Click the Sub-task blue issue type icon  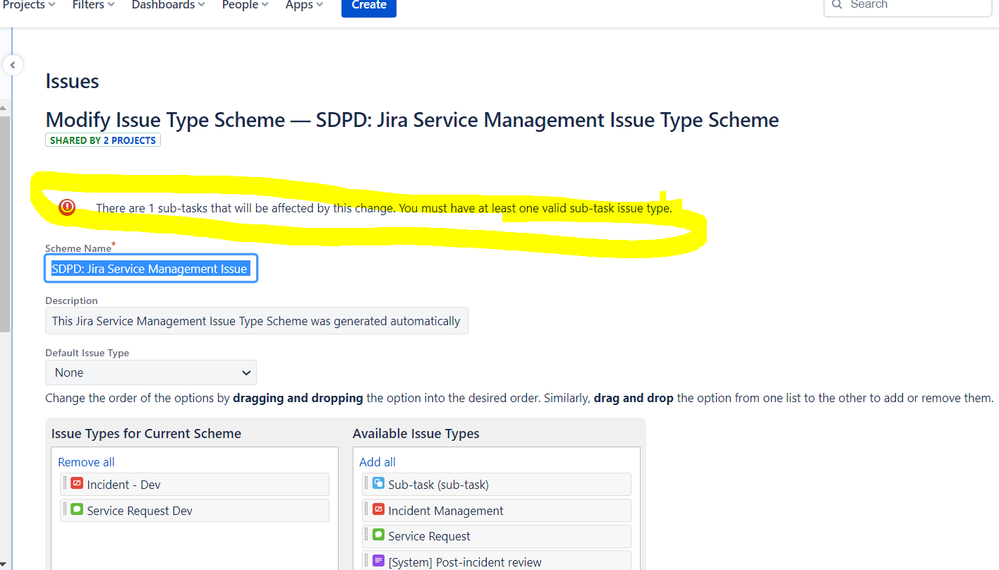pos(378,483)
